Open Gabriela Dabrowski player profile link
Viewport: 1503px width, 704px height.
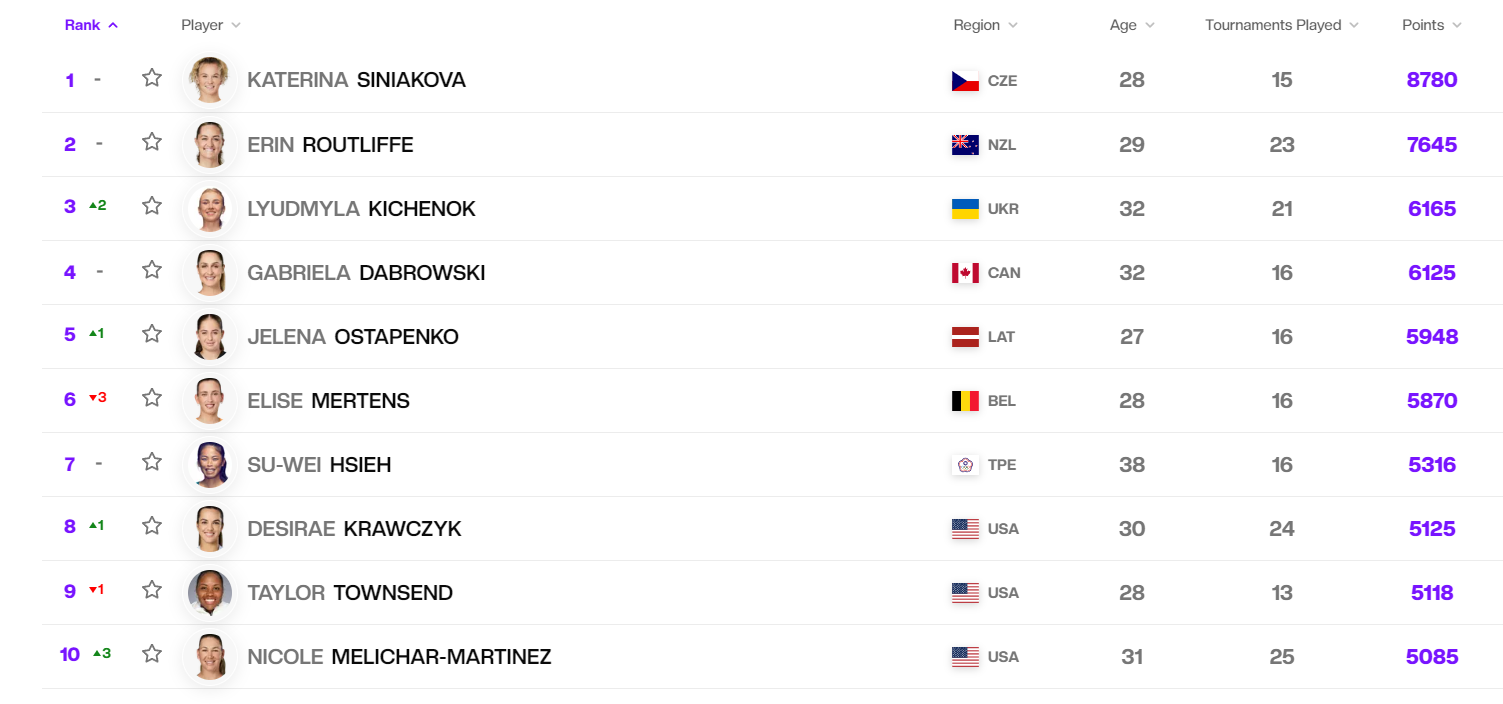366,273
